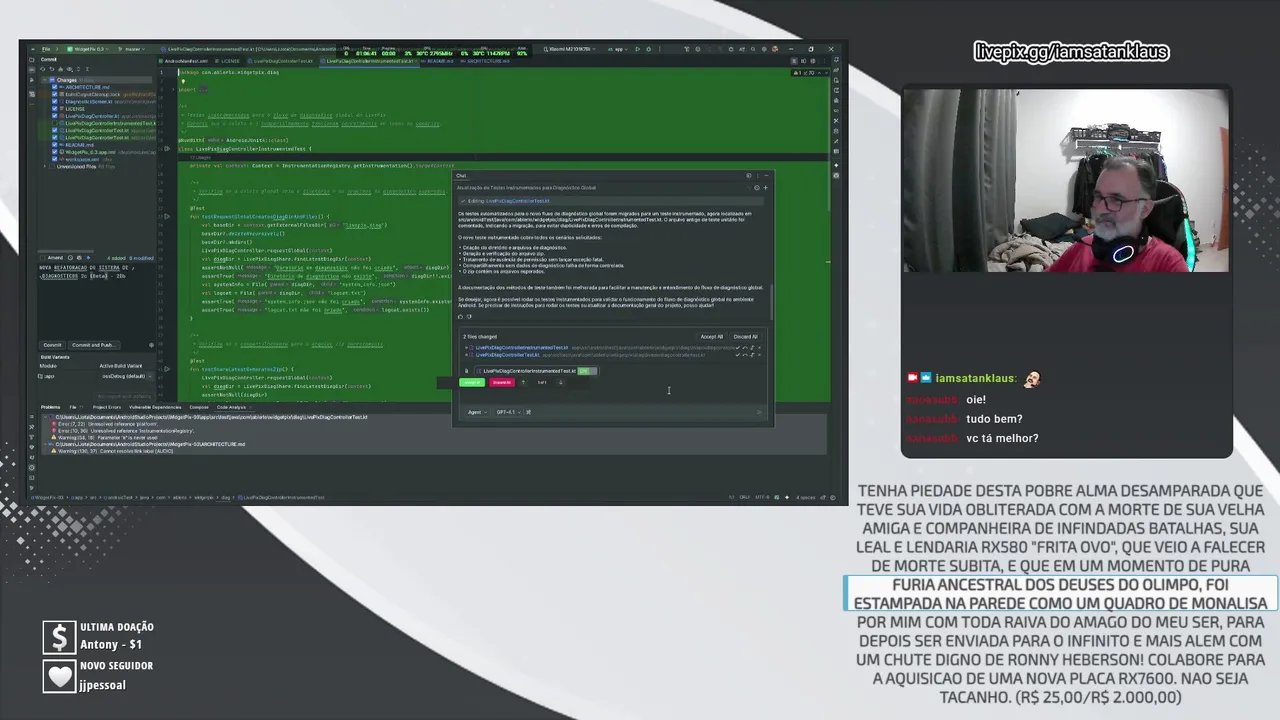
Task: Go to next change with down arrow
Action: coord(561,382)
